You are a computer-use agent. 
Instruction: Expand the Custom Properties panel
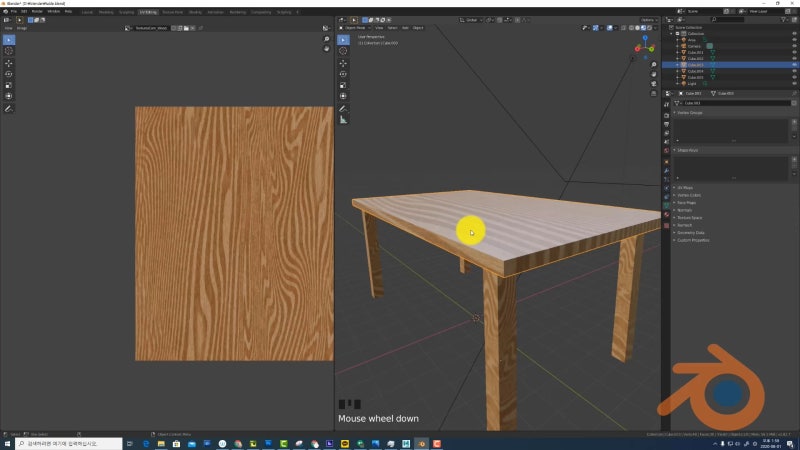pyautogui.click(x=693, y=240)
